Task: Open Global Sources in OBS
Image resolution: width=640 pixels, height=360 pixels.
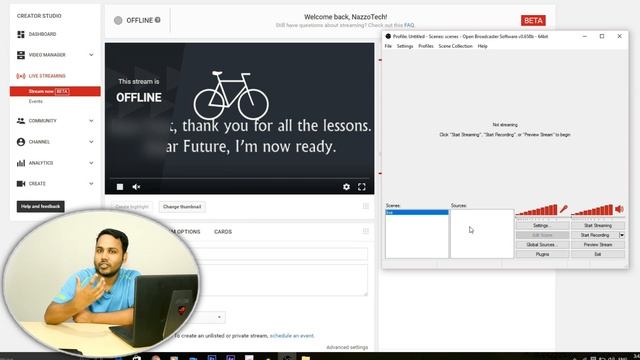Action: pyautogui.click(x=542, y=244)
